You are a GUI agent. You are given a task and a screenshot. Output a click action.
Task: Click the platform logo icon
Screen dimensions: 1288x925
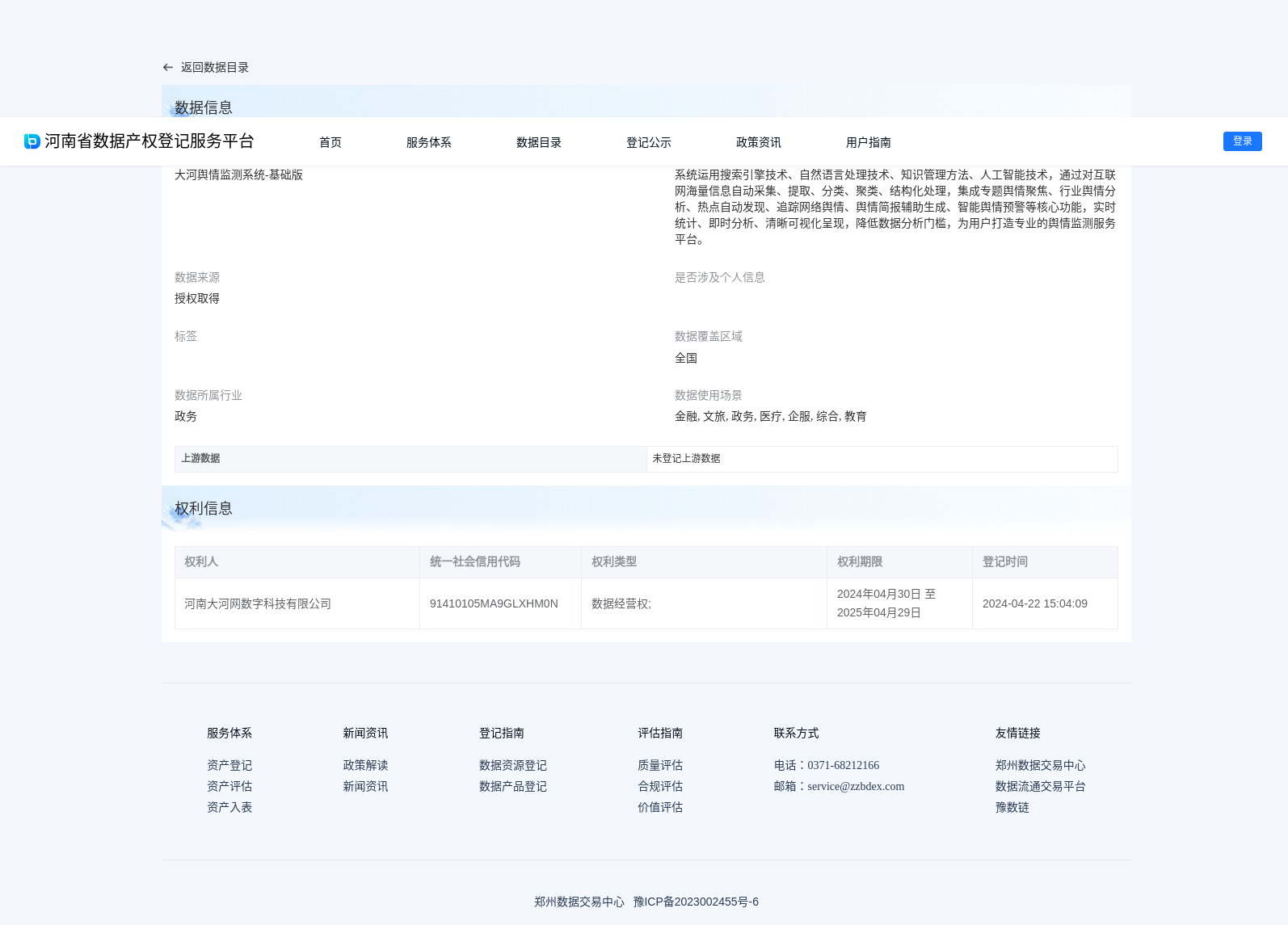pos(32,141)
